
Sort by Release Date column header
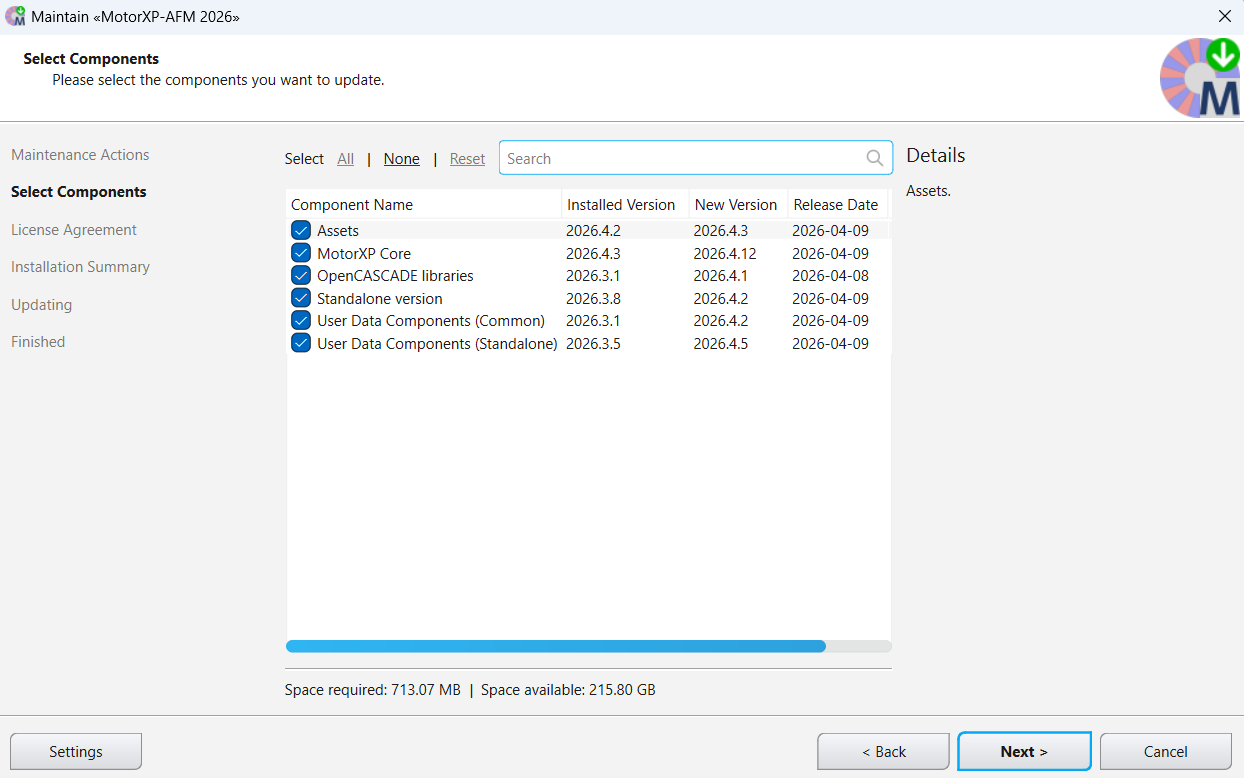pos(835,204)
